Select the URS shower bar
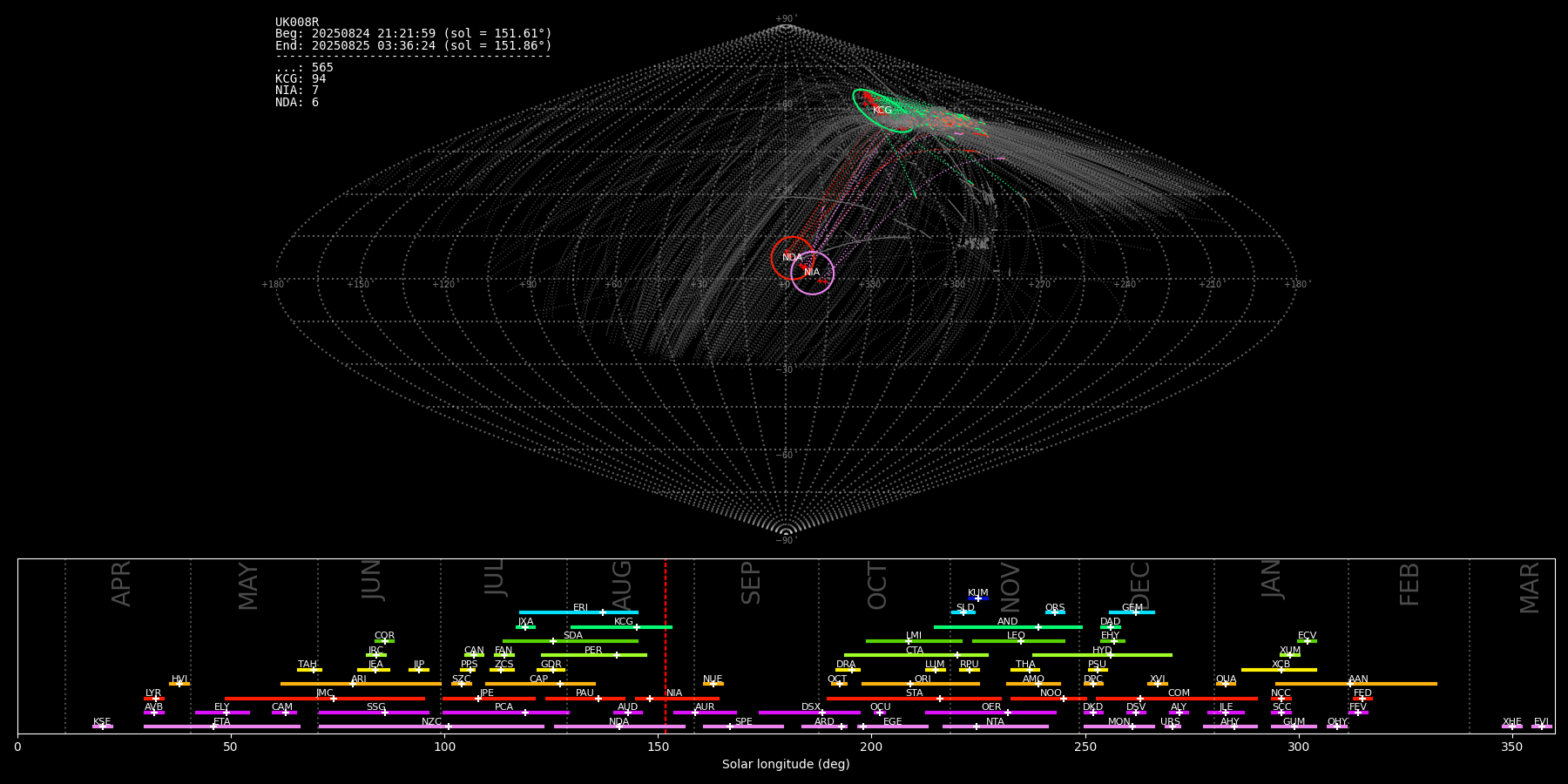The height and width of the screenshot is (784, 1568). click(x=1172, y=727)
